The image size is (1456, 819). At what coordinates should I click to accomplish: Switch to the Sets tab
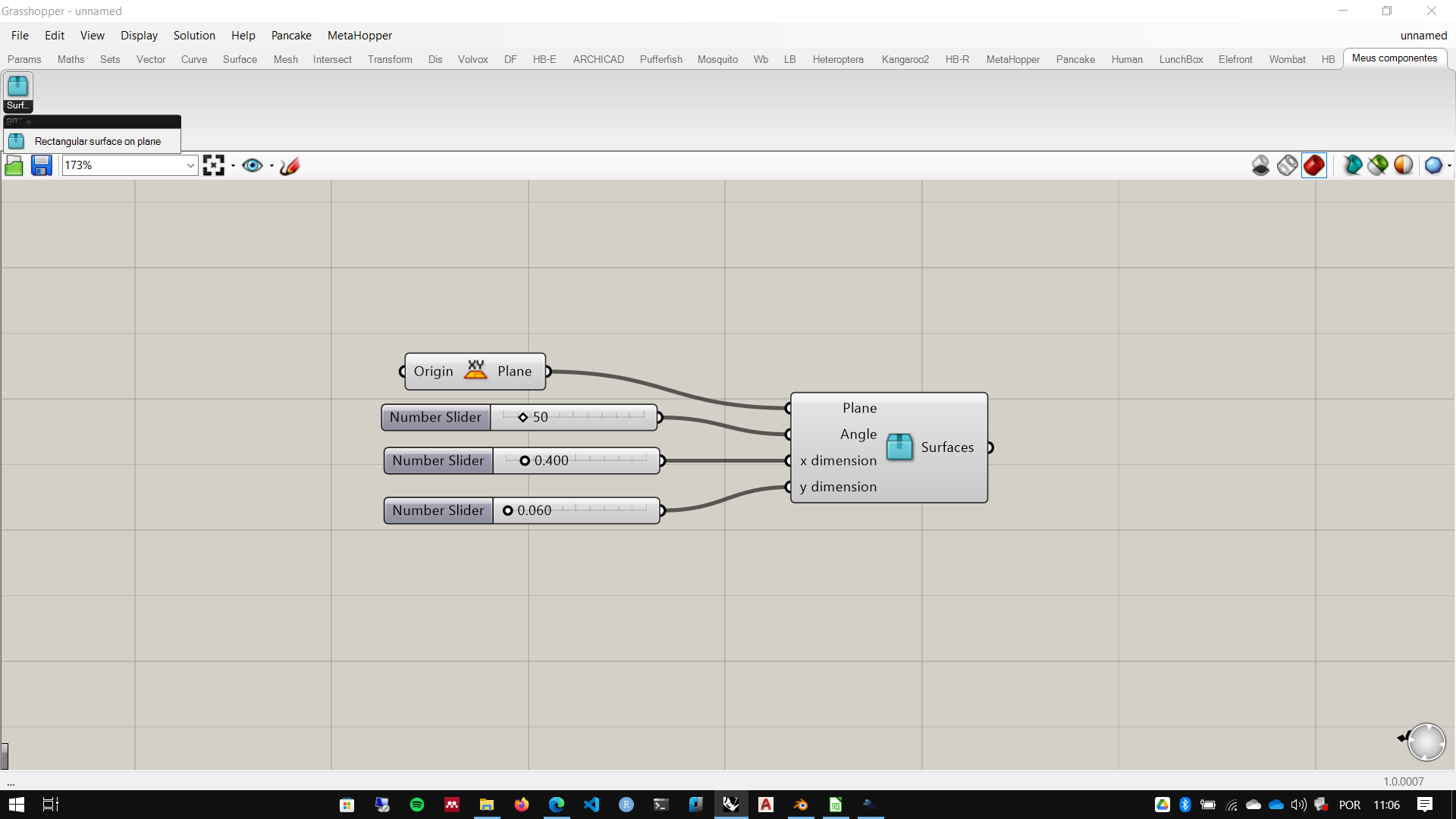pyautogui.click(x=110, y=59)
